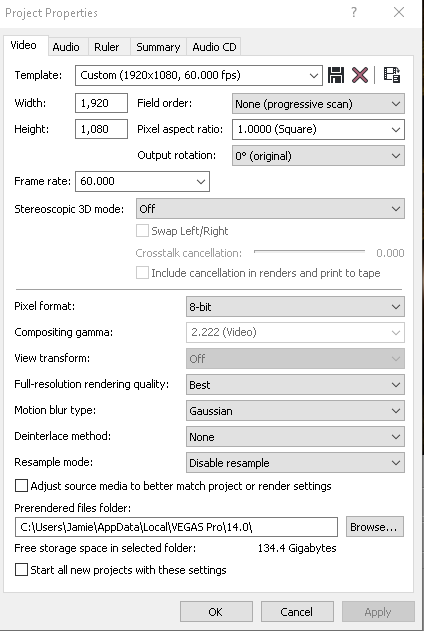Open the Template dropdown list
The image size is (424, 631).
[199, 75]
